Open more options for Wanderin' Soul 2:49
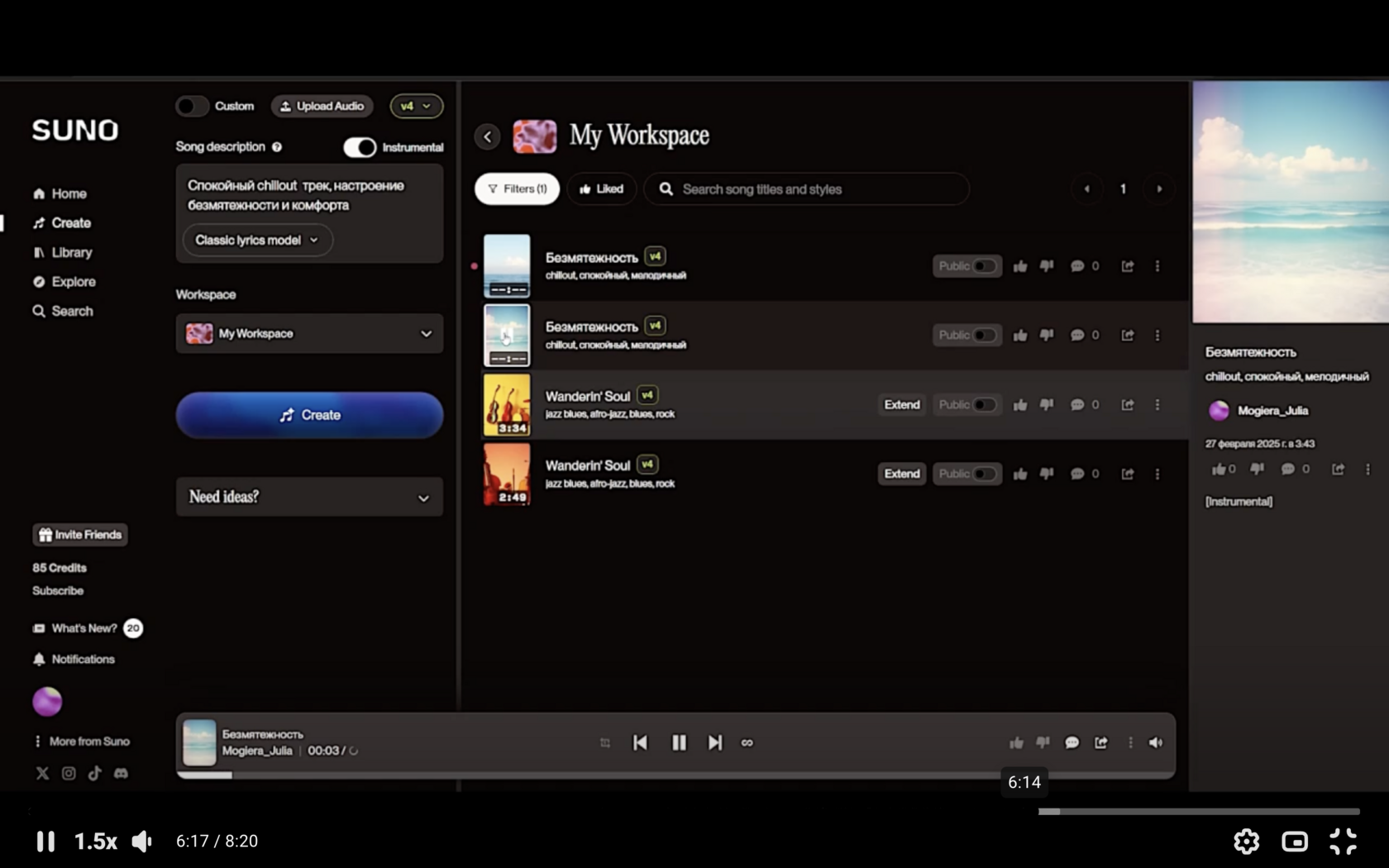 point(1157,474)
